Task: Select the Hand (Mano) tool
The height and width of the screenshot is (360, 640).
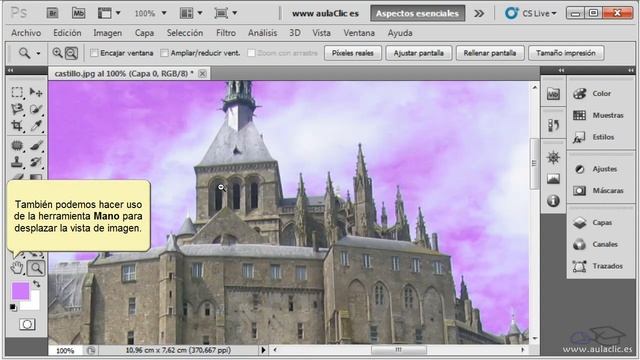Action: [x=17, y=268]
